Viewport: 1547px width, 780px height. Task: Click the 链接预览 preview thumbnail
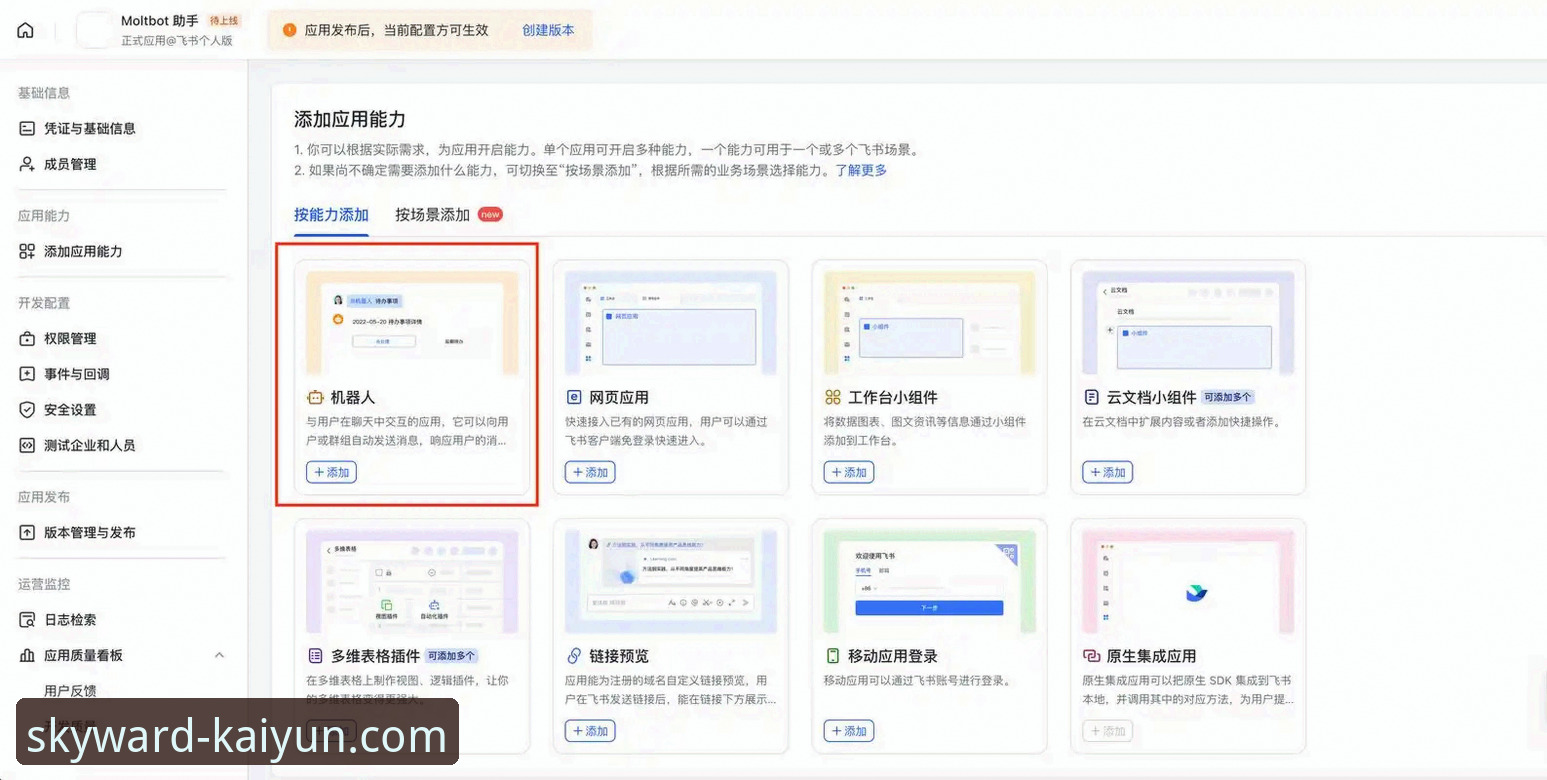pos(671,582)
